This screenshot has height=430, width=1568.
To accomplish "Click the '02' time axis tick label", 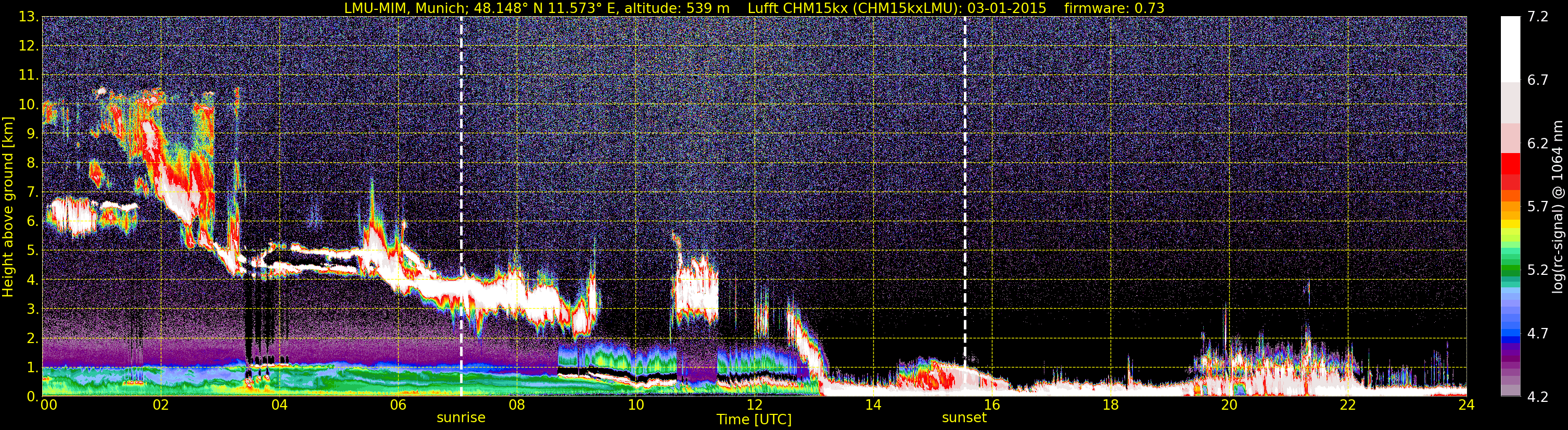I will (x=160, y=405).
